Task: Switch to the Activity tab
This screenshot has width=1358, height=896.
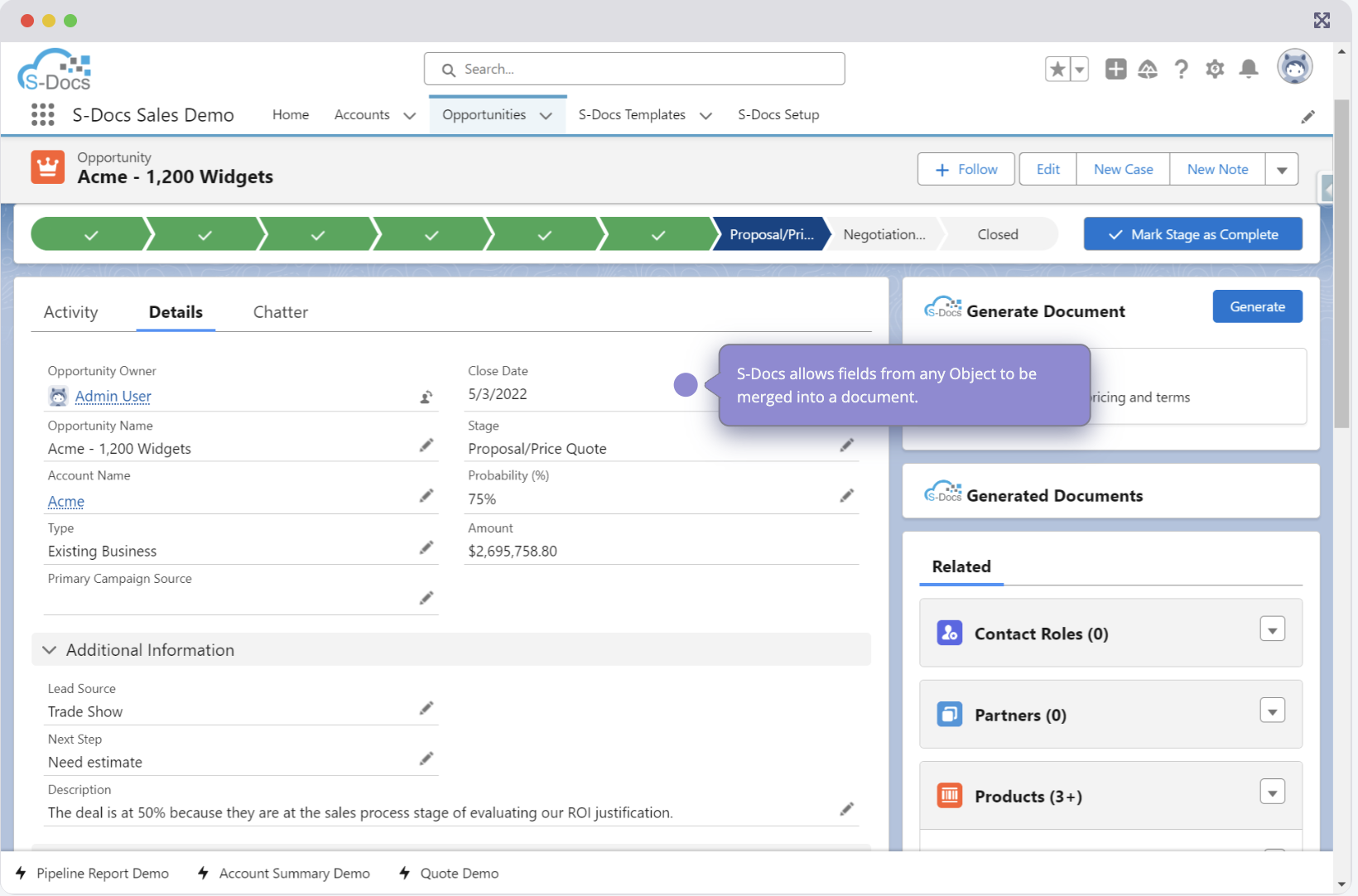Action: click(70, 312)
